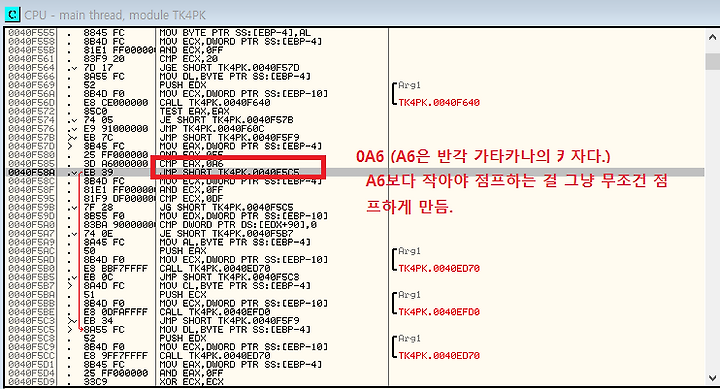720x389 pixels.
Task: Select the TK4PK.0040EFD0 comment
Action: tap(439, 312)
